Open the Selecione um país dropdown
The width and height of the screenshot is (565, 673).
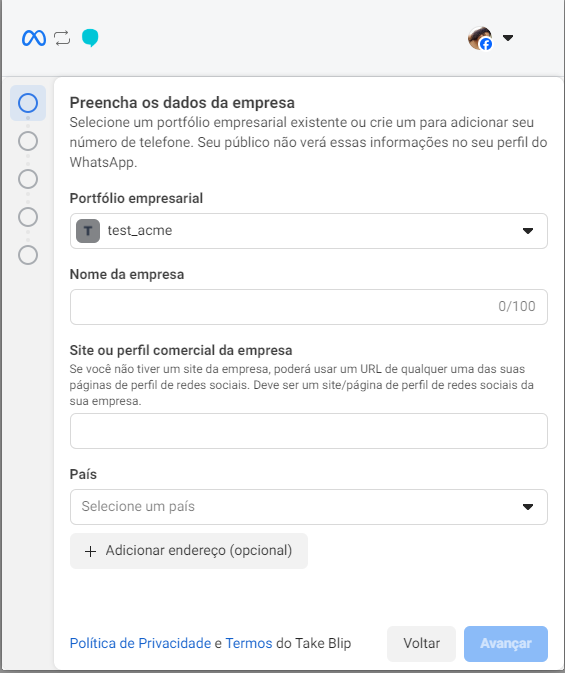coord(309,507)
